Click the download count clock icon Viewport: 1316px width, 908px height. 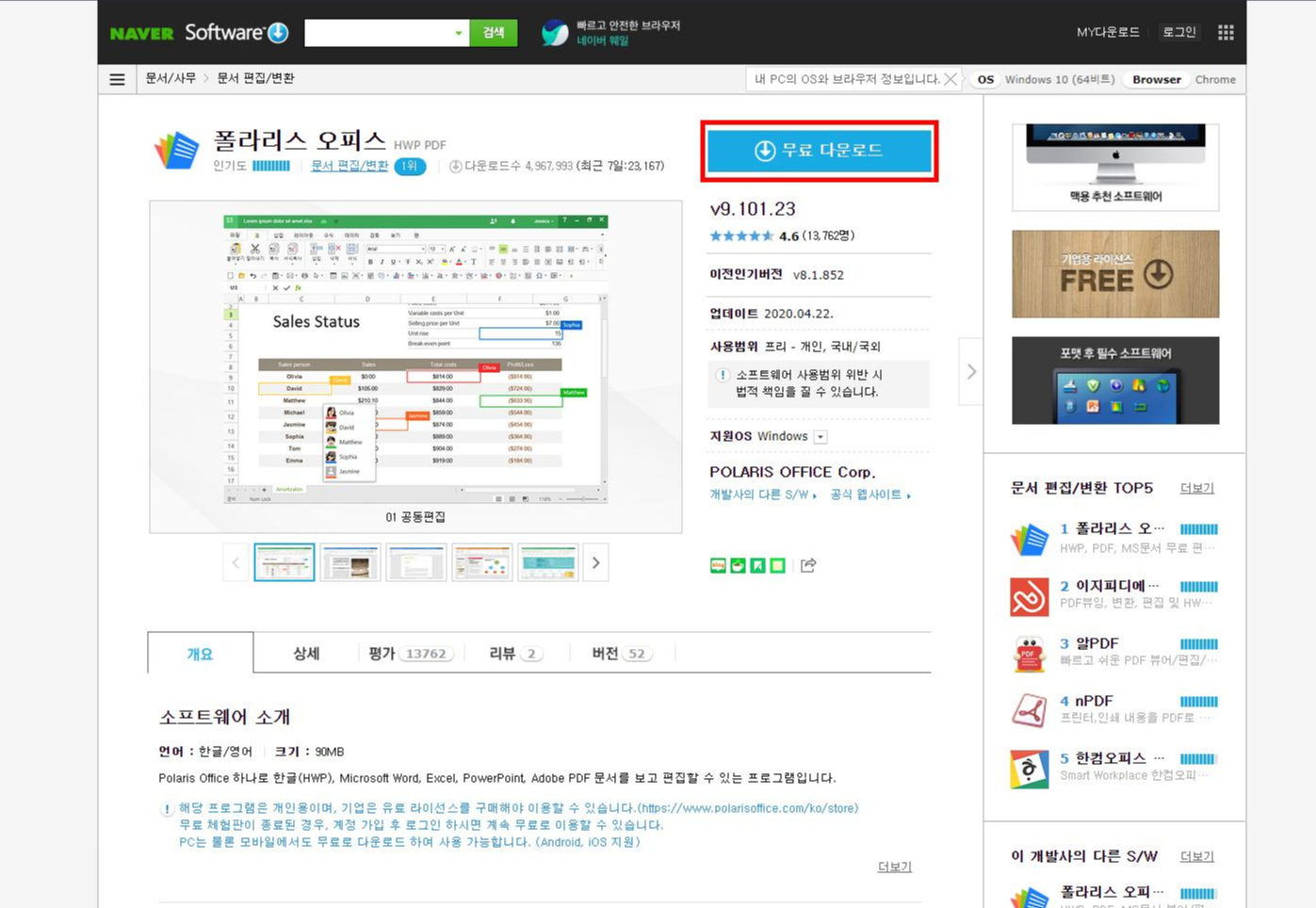pos(456,167)
